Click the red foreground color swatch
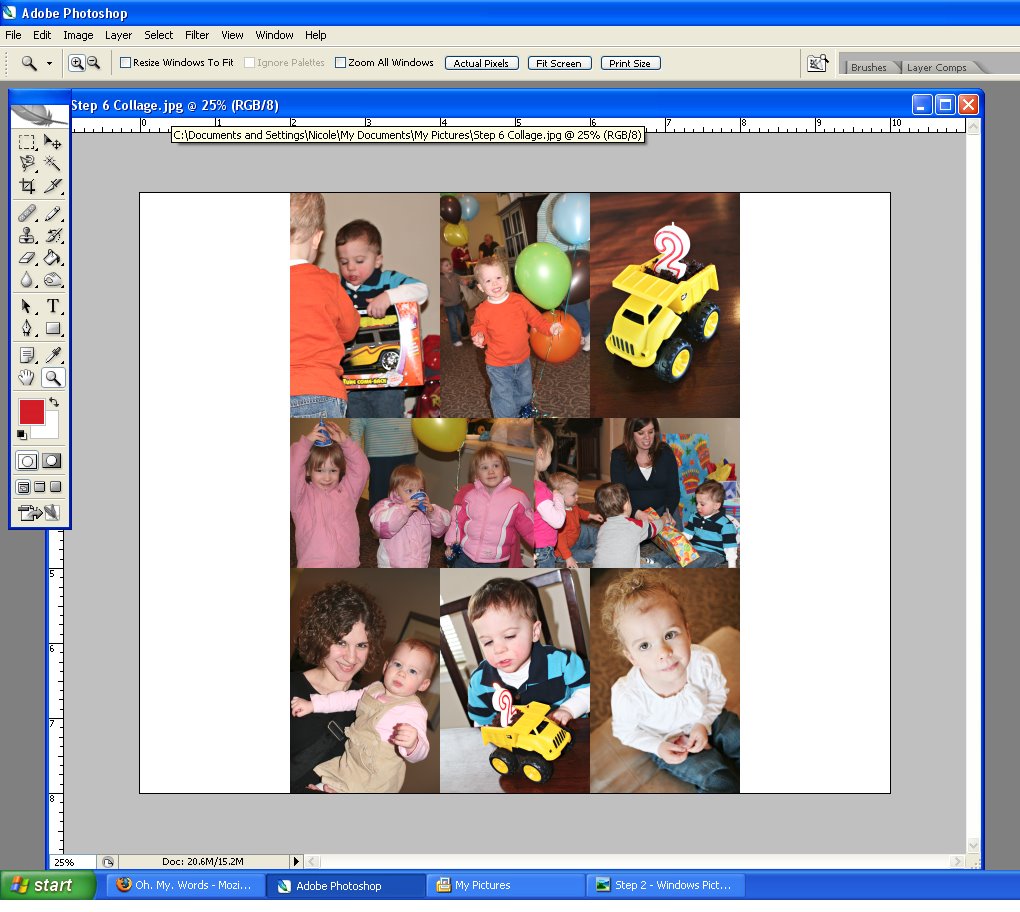Viewport: 1020px width, 912px height. pos(31,411)
